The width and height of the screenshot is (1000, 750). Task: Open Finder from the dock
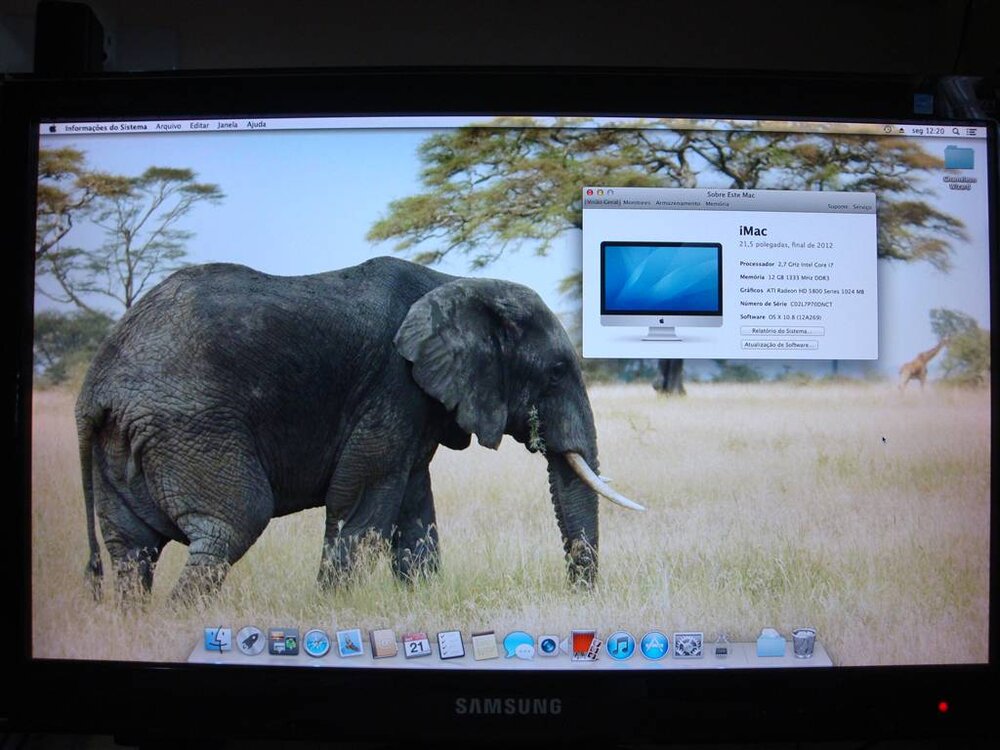217,640
